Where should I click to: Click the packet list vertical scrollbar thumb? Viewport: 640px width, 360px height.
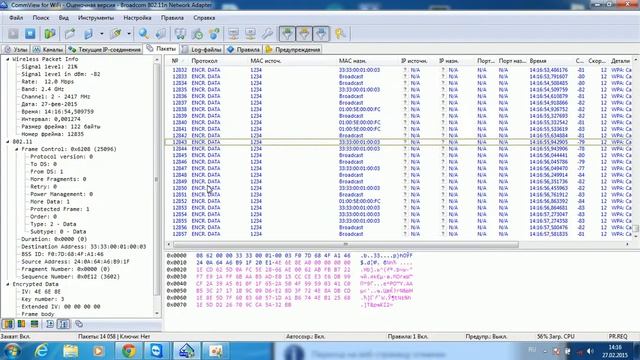click(x=636, y=229)
